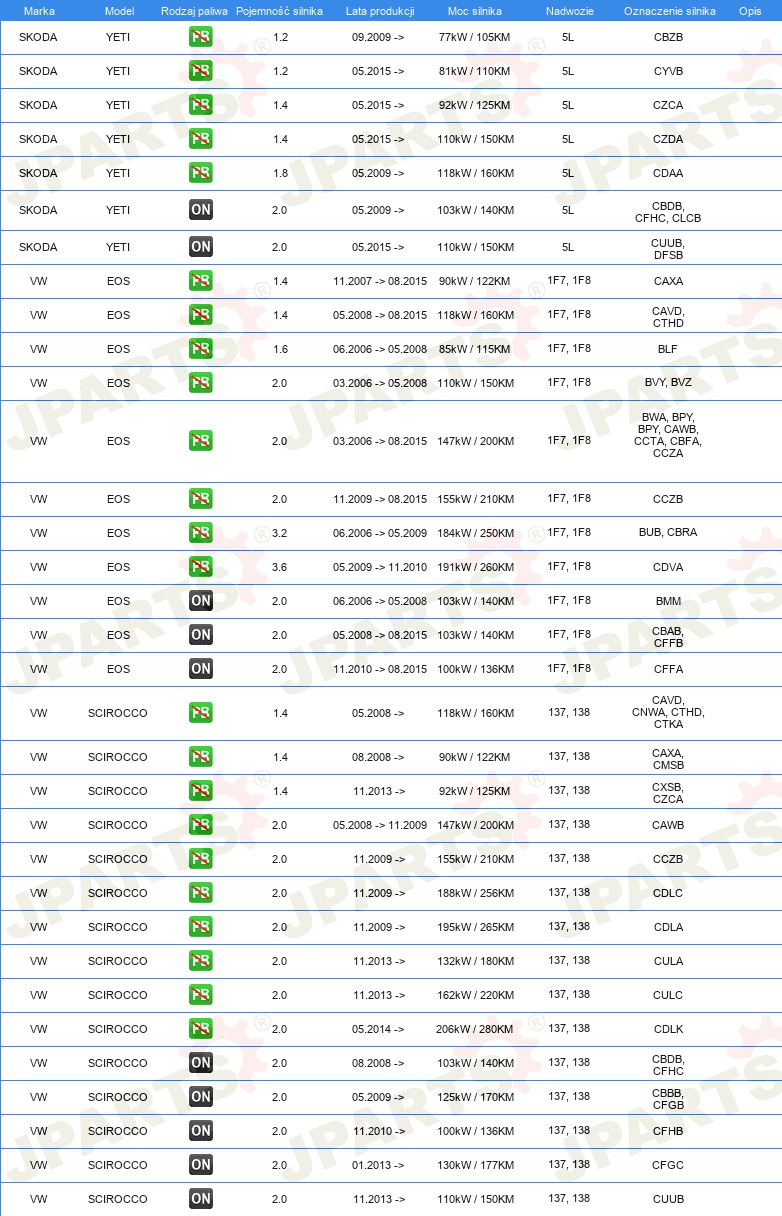This screenshot has width=782, height=1216.
Task: Click petrol fuel icon in Yeti CDAA row
Action: (201, 173)
